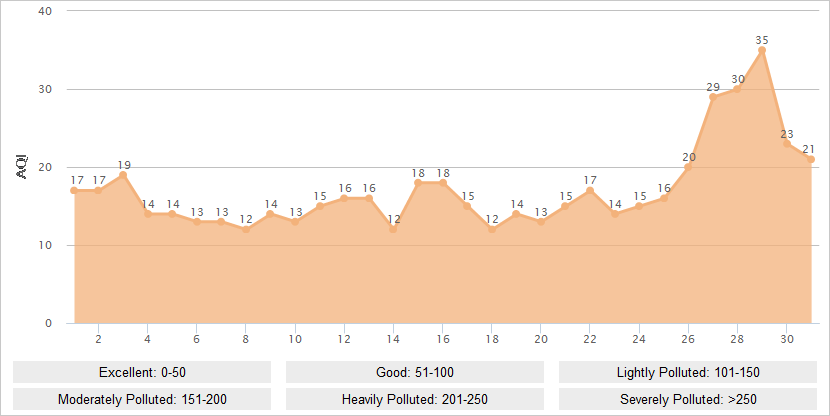This screenshot has width=830, height=416.
Task: Click the x-axis label 28
Action: [737, 339]
